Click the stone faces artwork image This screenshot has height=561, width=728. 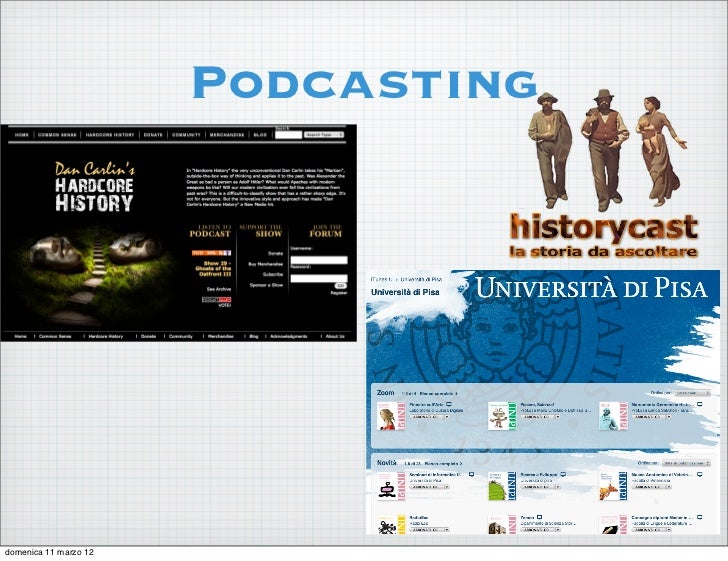tap(95, 274)
